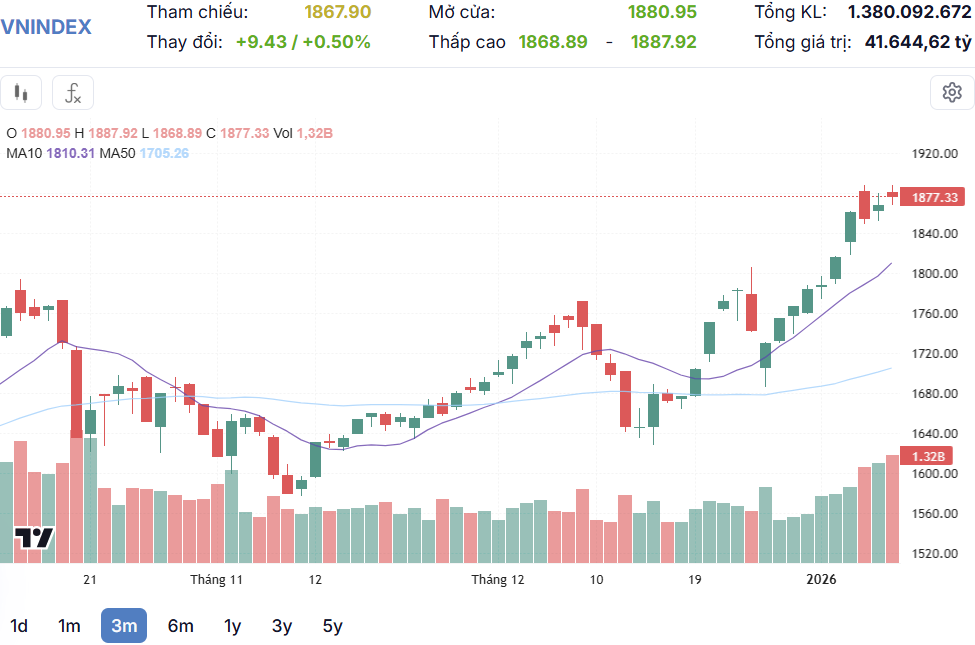Show the 5y chart range

coord(333,626)
